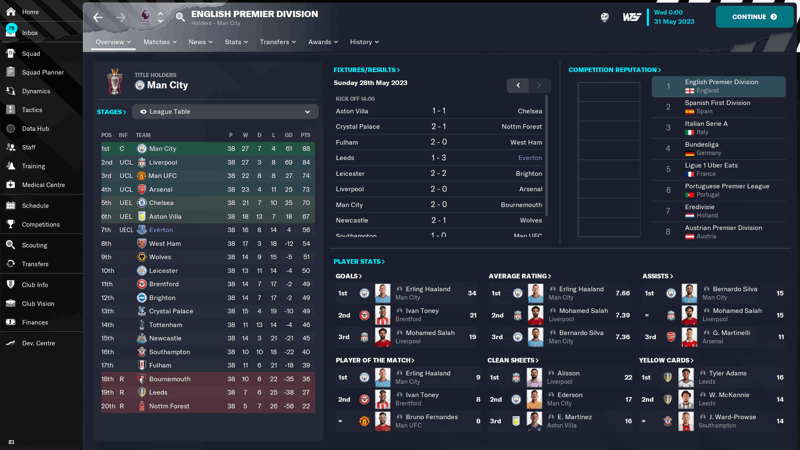Viewport: 800px width, 450px height.
Task: Show next fixtures date with right arrow
Action: pyautogui.click(x=539, y=85)
